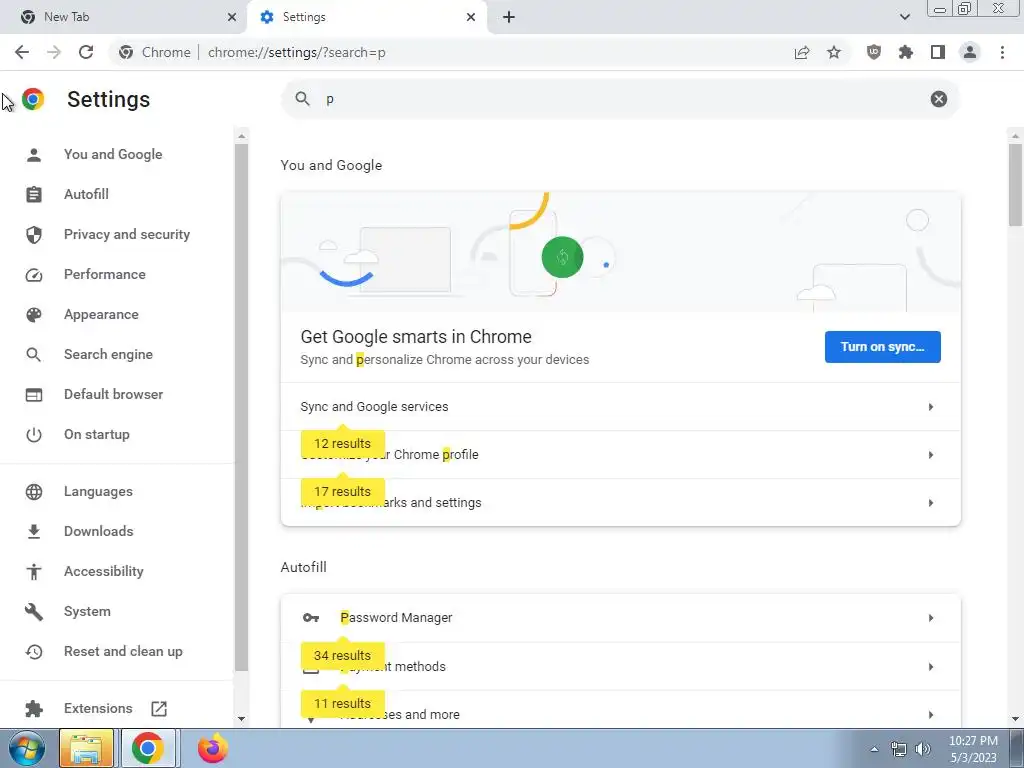Click the '34 results' yellow bubble
Screen dimensions: 1024x768
(342, 656)
